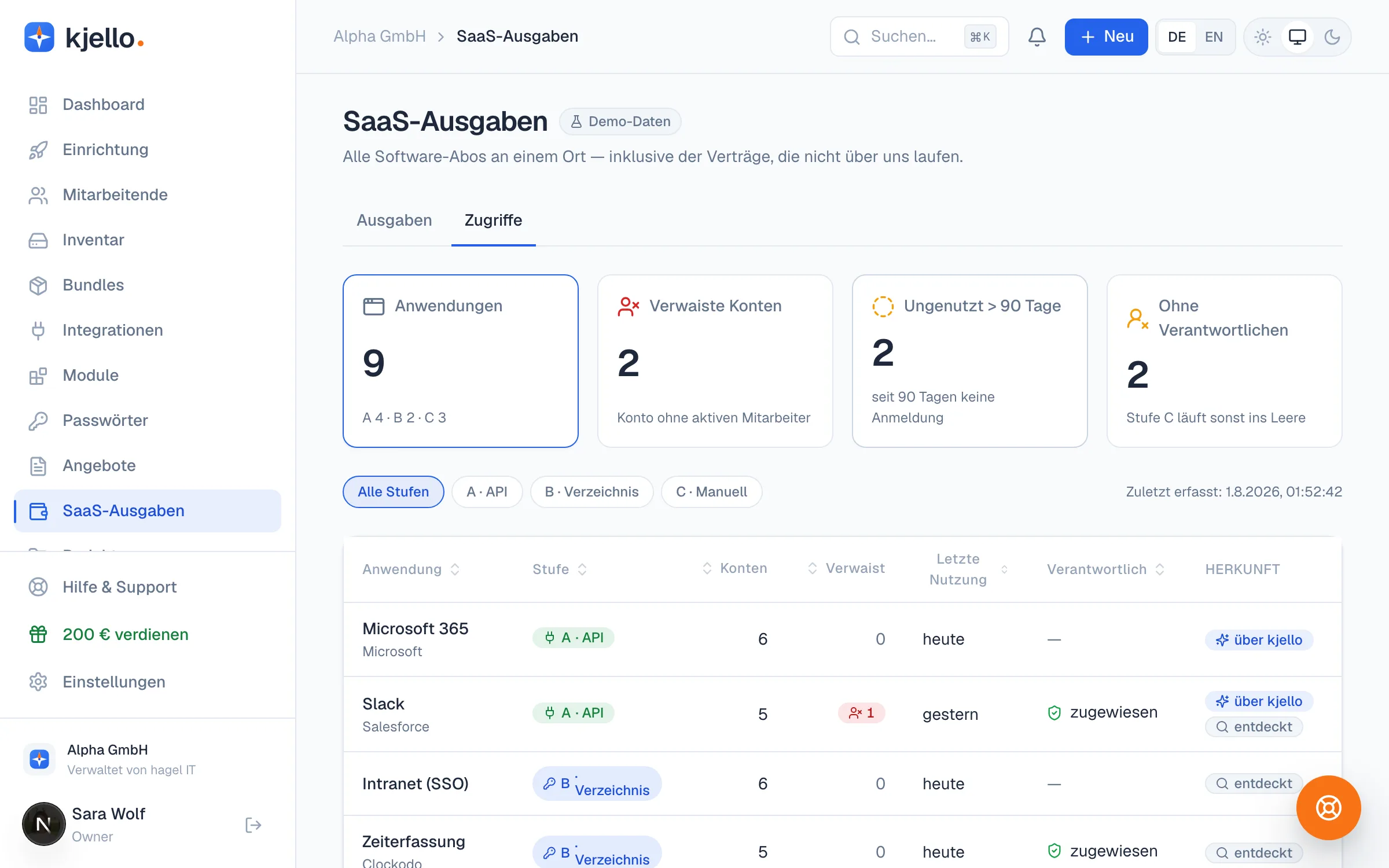The image size is (1389, 868).
Task: Click über kjello badge in Microsoft 365 row
Action: tap(1259, 640)
